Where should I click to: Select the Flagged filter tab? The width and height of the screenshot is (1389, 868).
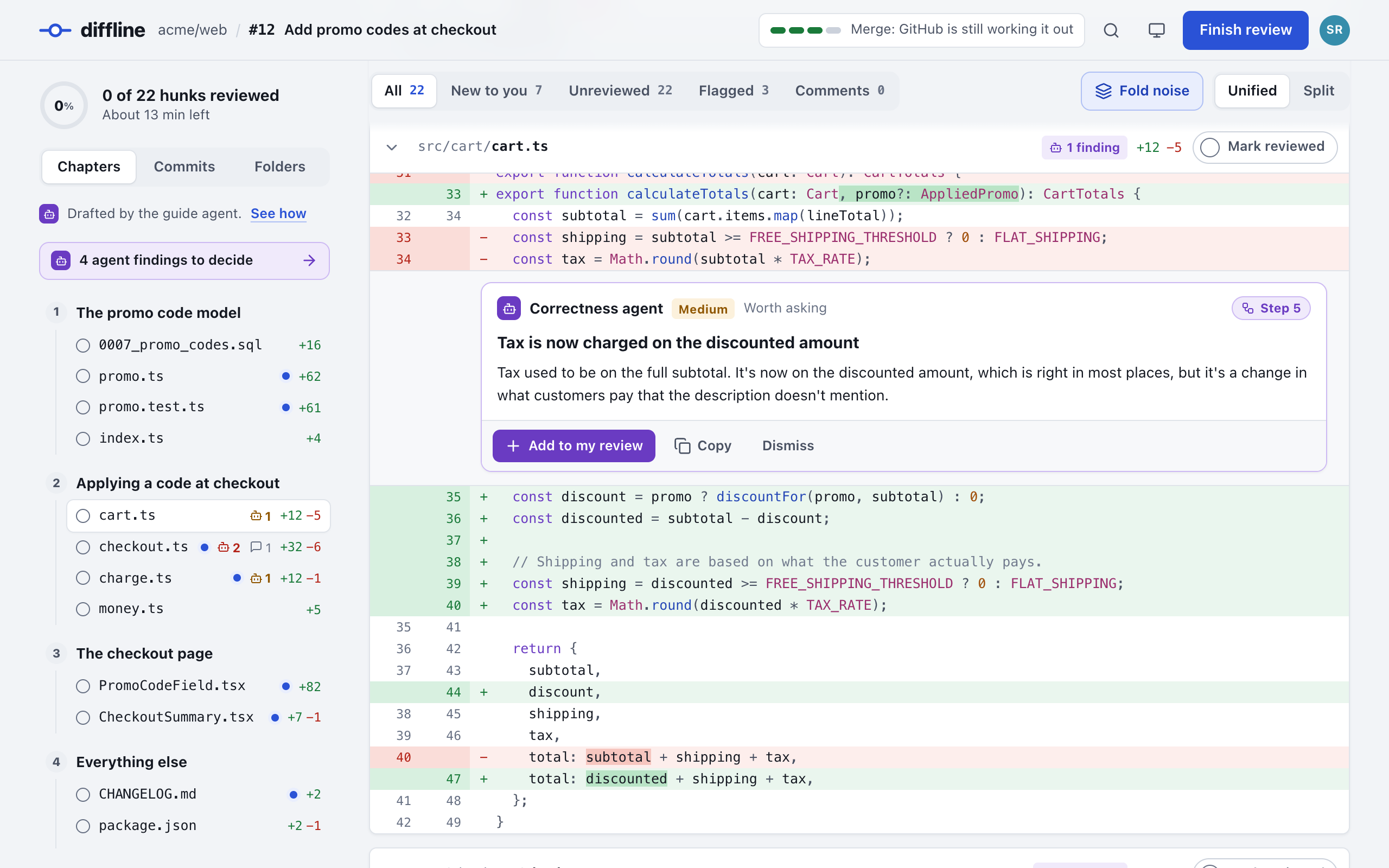pos(733,91)
